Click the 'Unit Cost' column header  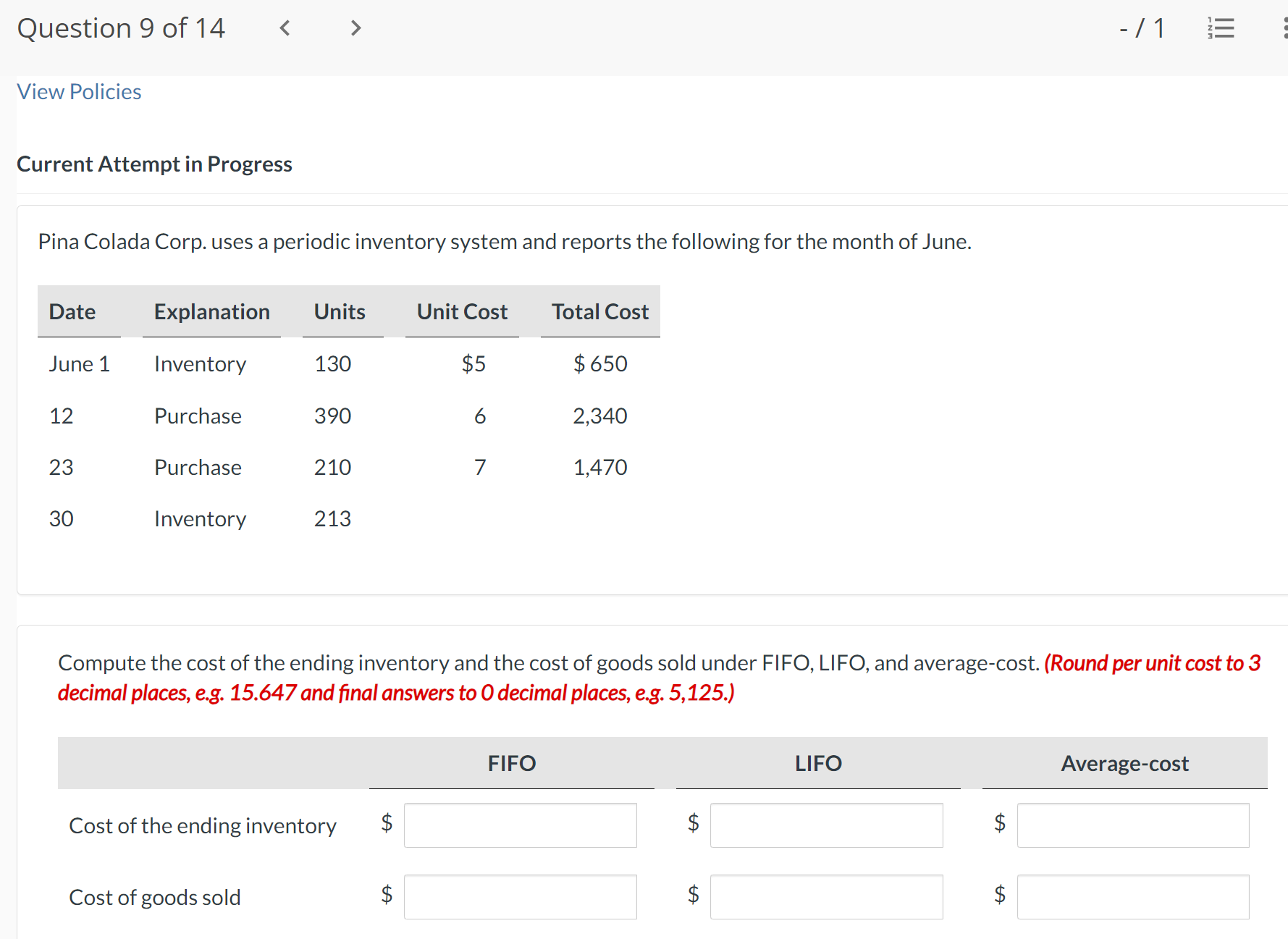(462, 311)
